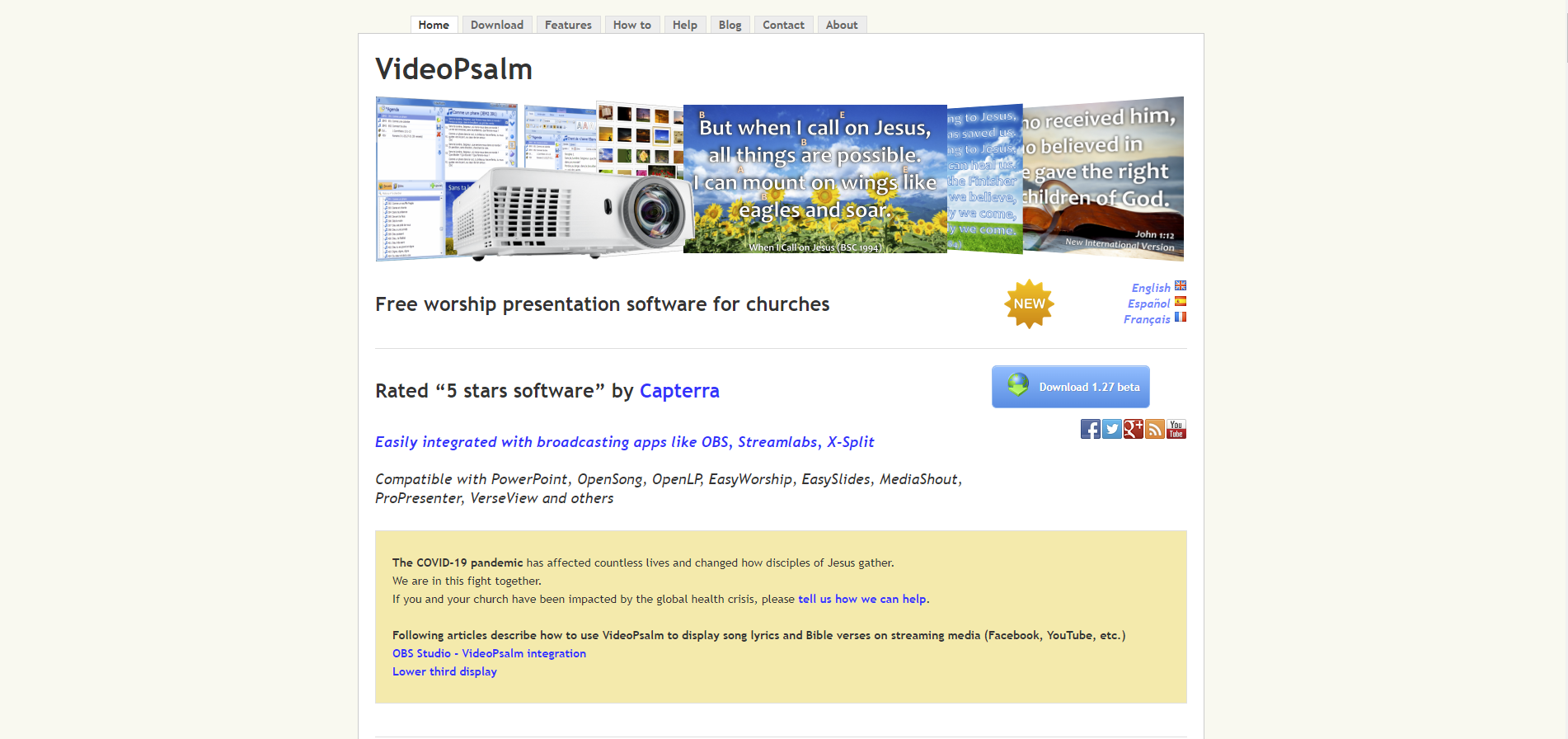Open the Contact tab
Screen dimensions: 1568x739
(x=783, y=25)
